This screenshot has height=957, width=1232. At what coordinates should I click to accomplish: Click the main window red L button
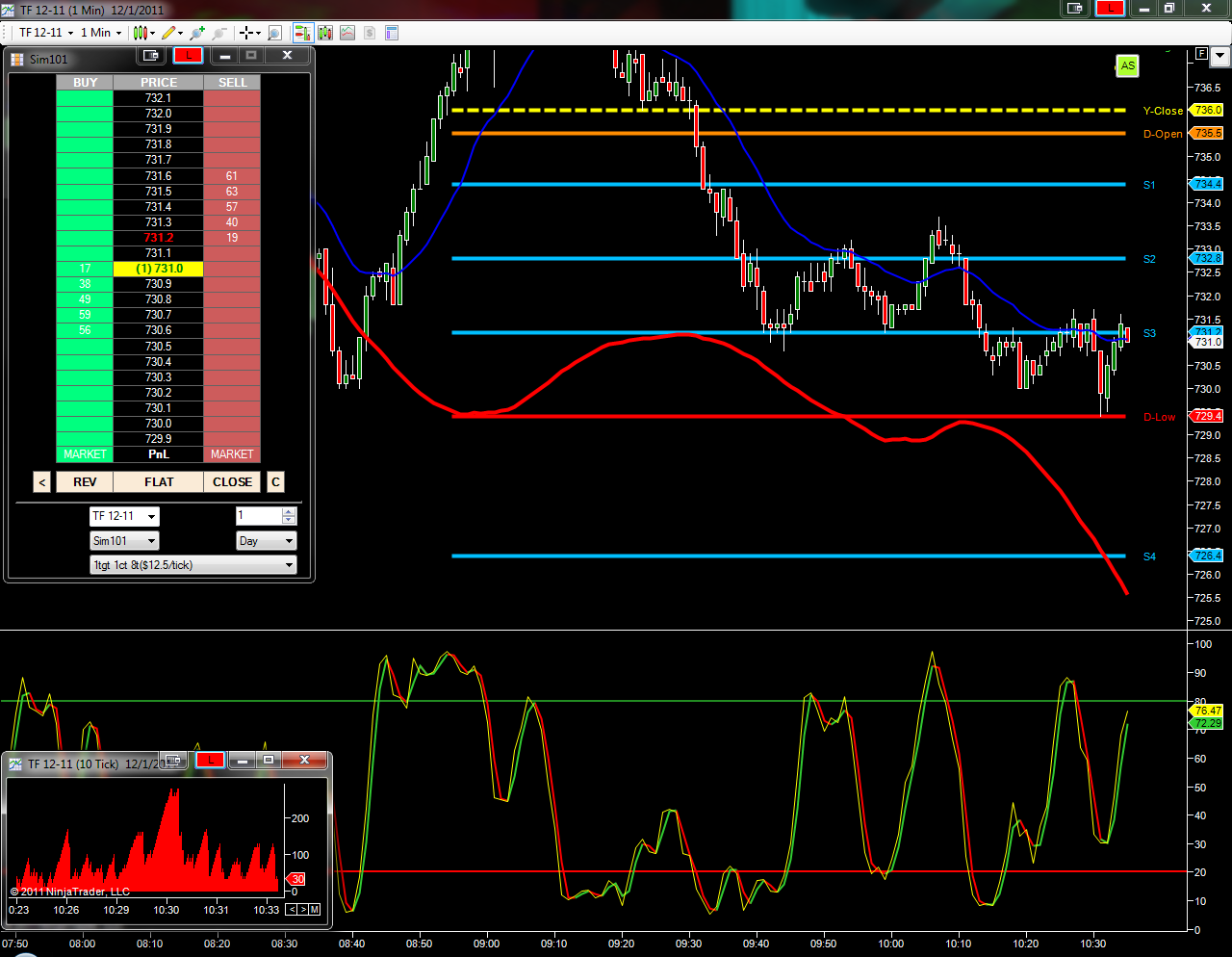coord(1110,9)
